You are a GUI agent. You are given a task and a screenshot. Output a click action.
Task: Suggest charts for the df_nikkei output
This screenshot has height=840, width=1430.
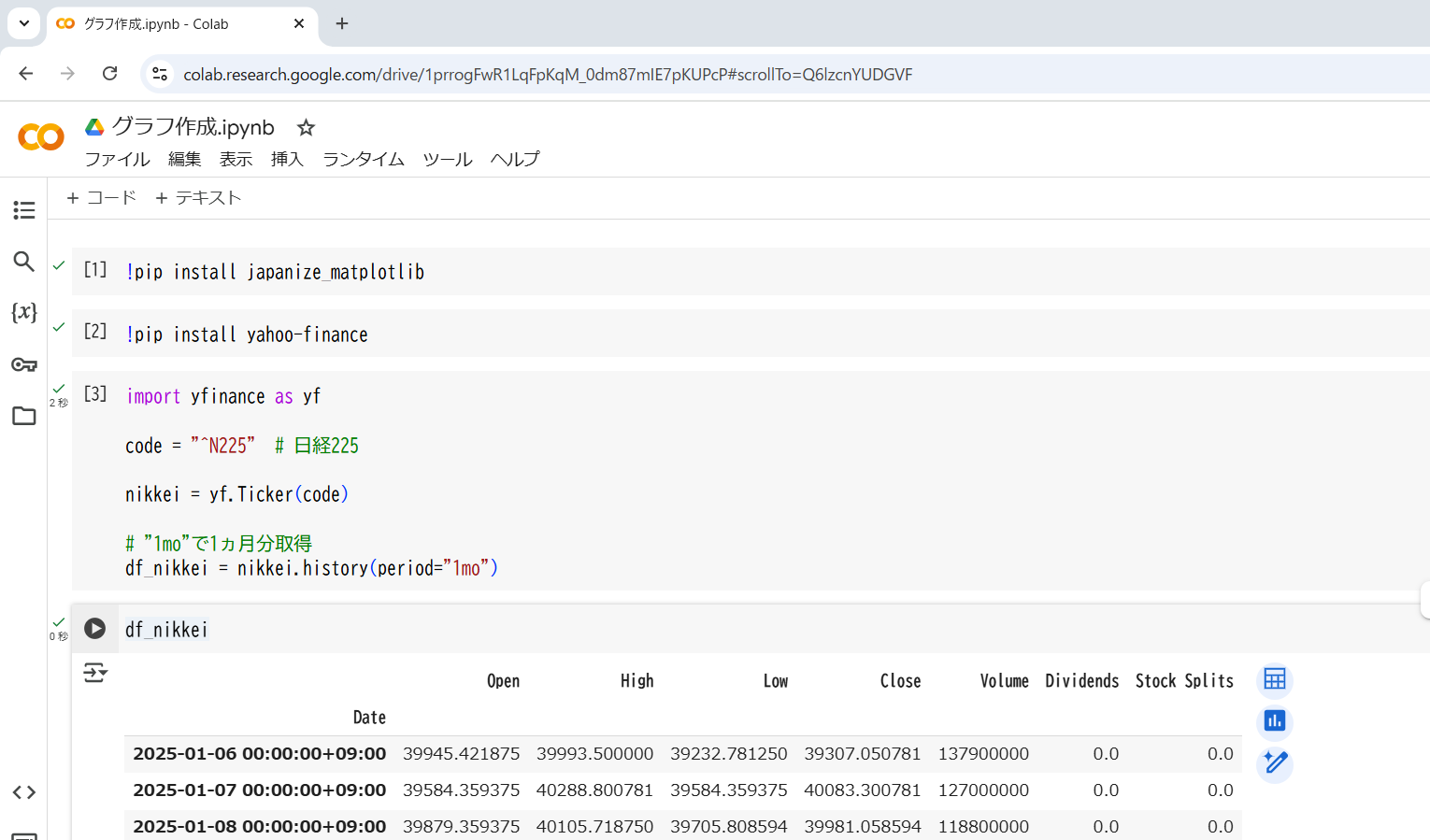pos(1274,720)
